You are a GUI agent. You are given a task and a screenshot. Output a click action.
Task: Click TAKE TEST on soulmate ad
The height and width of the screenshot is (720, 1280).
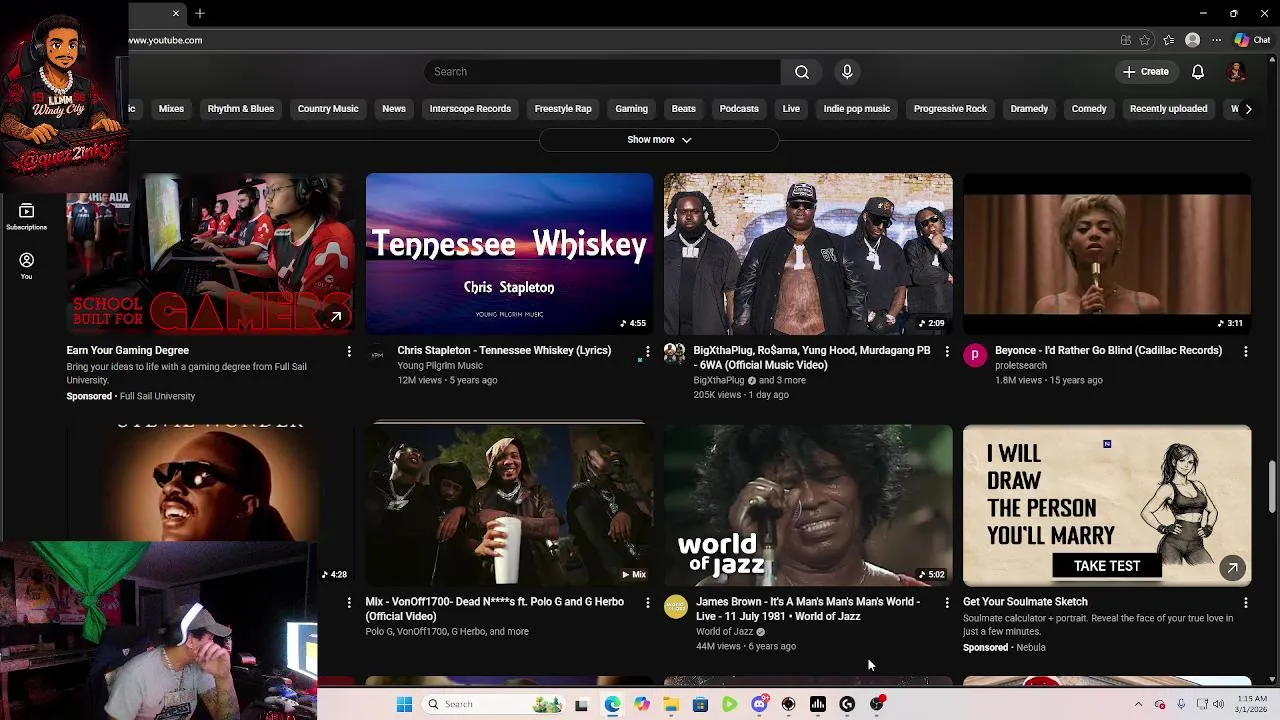(1106, 566)
